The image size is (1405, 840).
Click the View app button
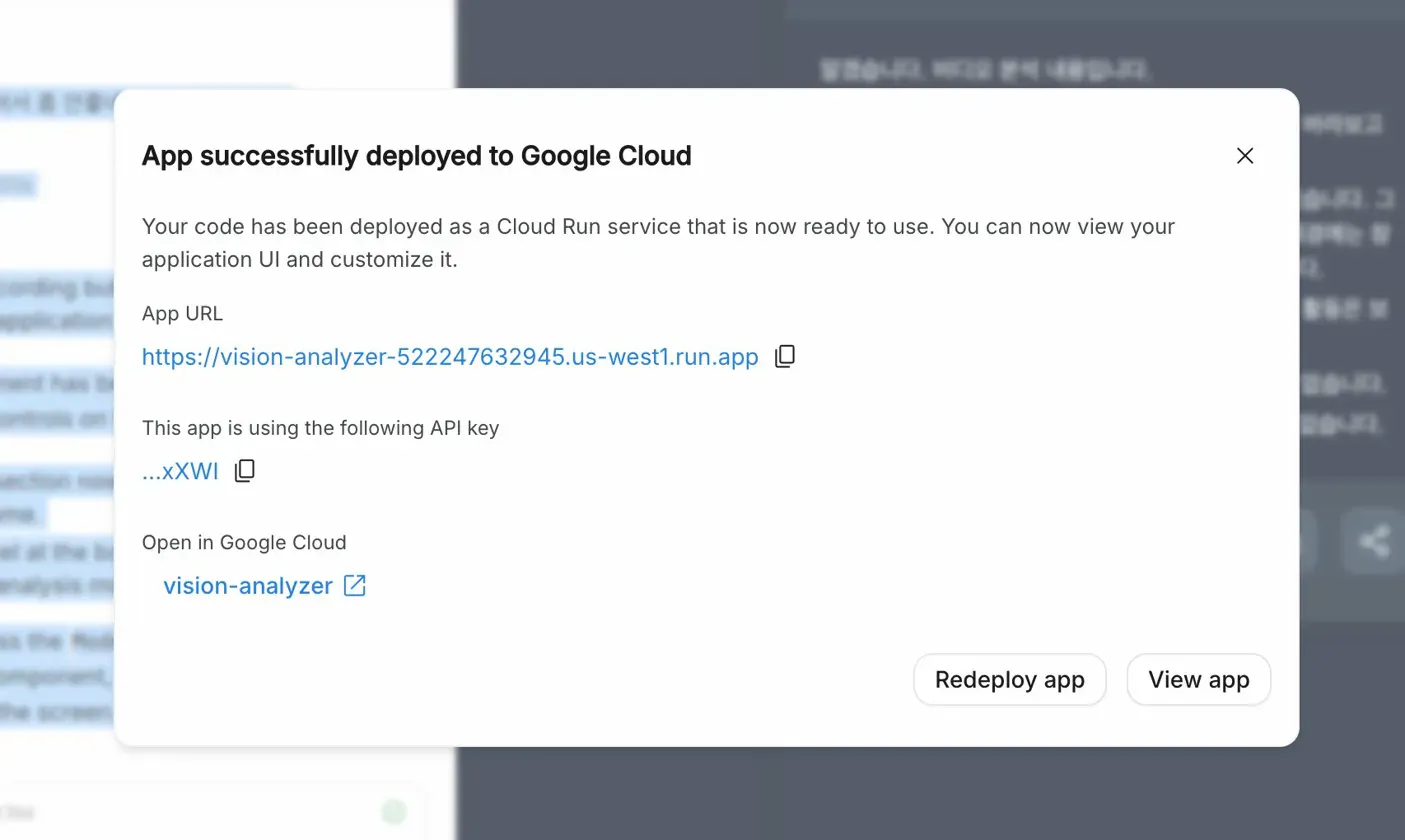click(1199, 680)
